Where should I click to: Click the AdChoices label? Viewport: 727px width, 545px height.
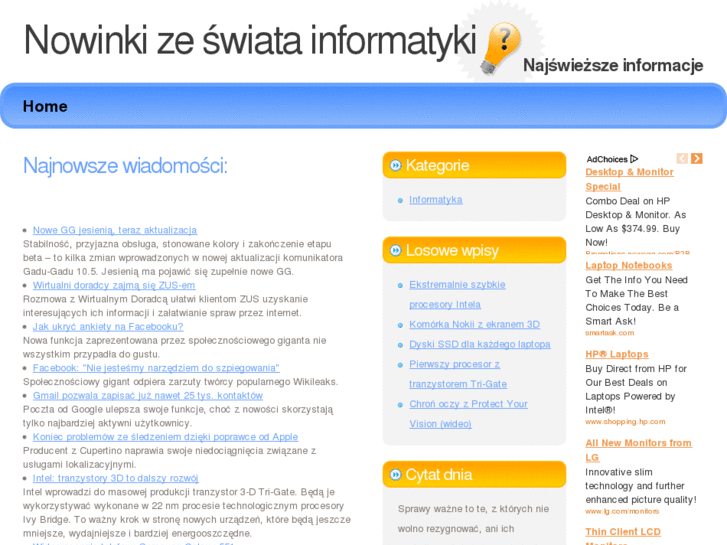coord(607,159)
